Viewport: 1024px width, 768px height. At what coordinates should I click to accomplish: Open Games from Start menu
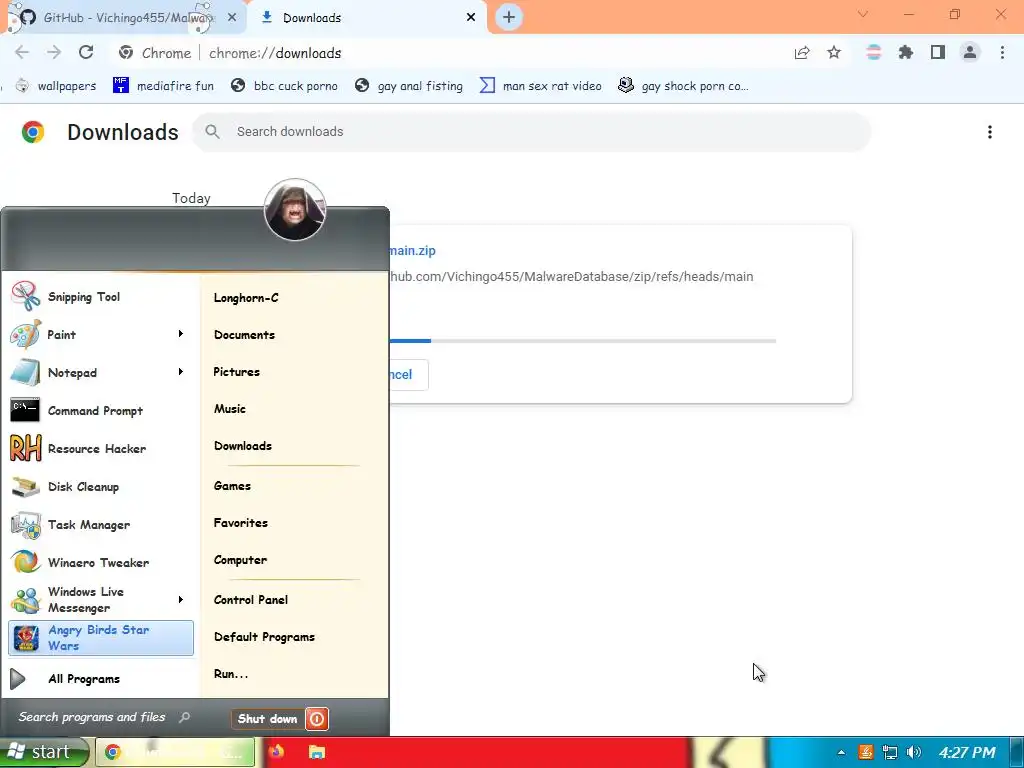(232, 486)
